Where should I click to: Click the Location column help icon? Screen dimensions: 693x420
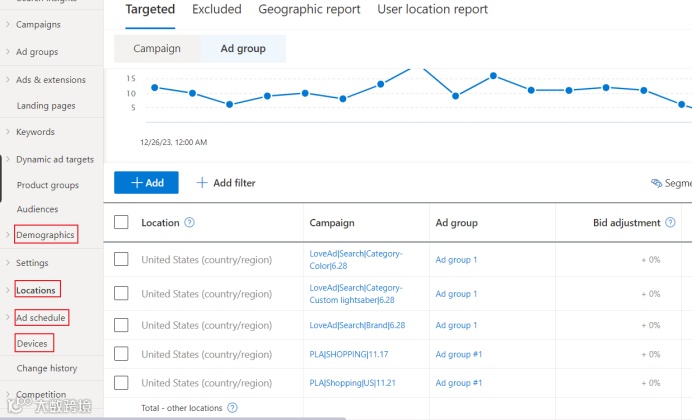pos(190,223)
